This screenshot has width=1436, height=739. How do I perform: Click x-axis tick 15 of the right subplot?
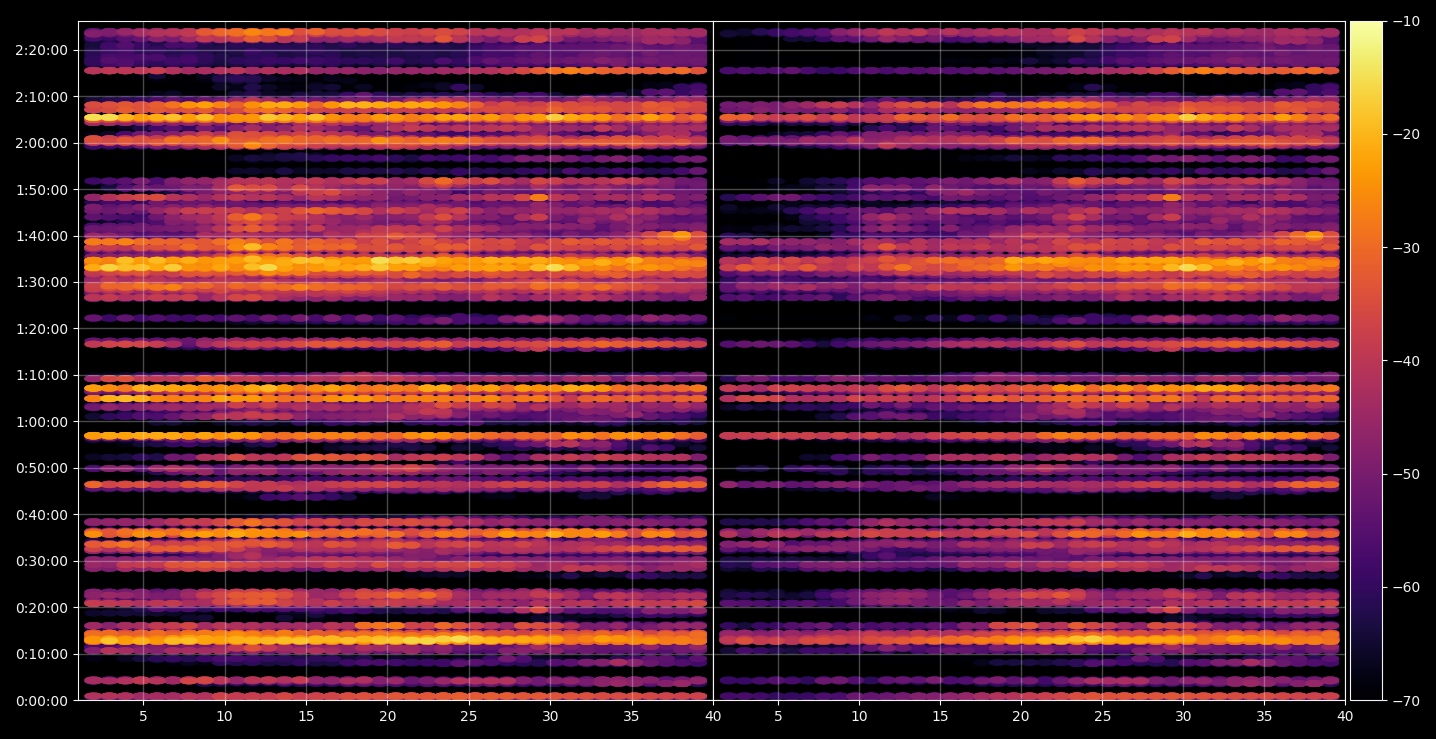[940, 716]
